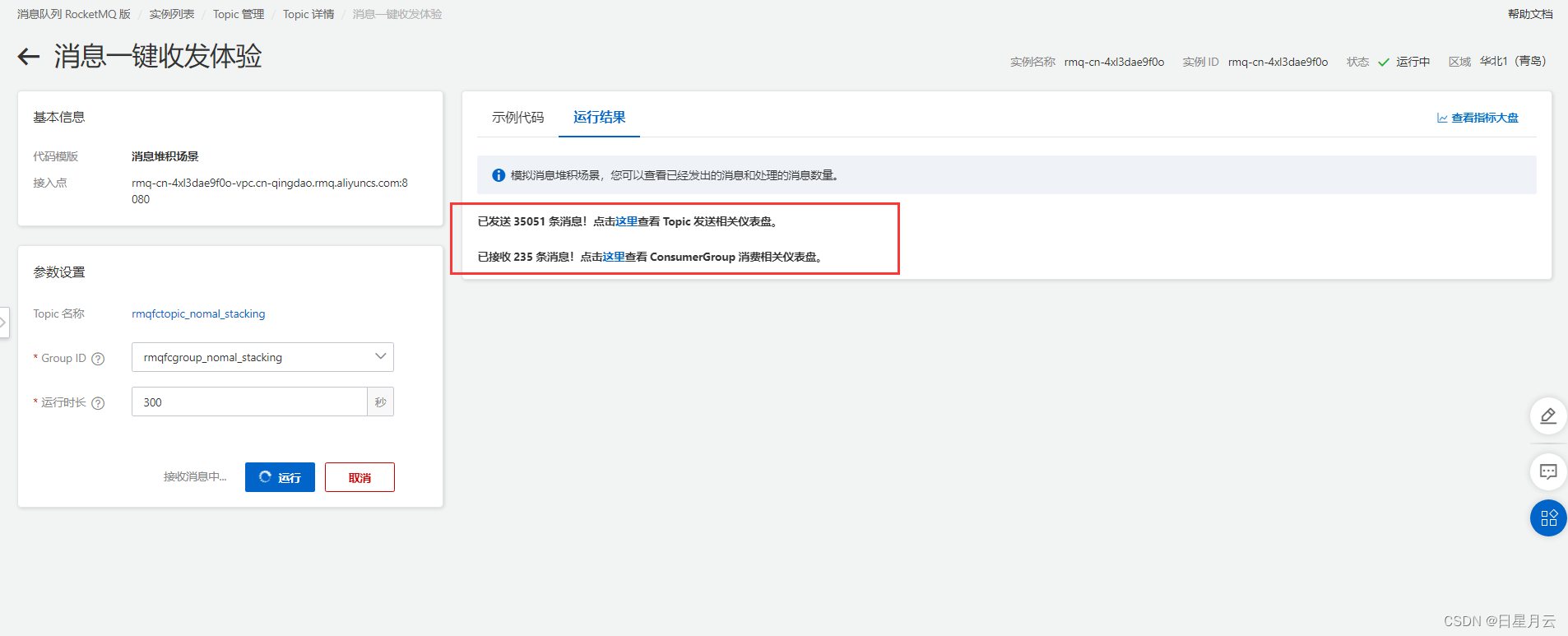Open the Group ID dropdown
Screen dimensions: 1568x636
(x=262, y=357)
